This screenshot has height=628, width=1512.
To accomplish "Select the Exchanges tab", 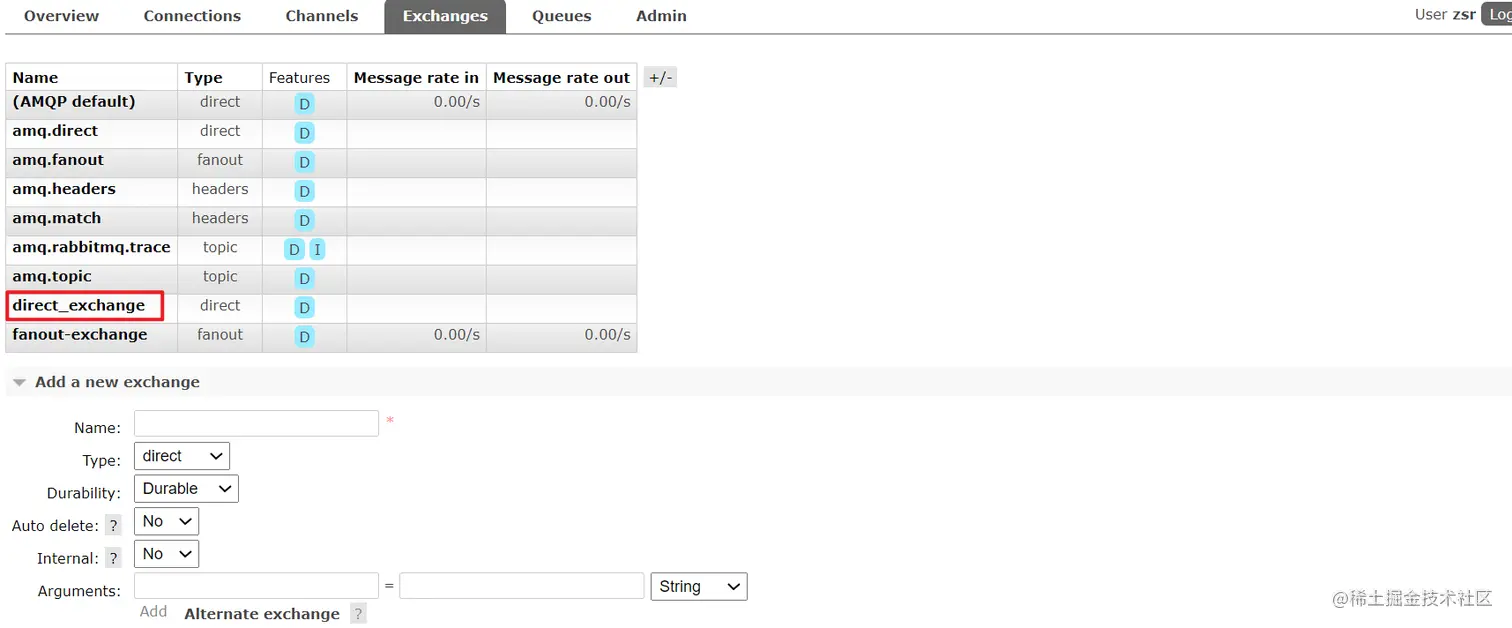I will [445, 16].
